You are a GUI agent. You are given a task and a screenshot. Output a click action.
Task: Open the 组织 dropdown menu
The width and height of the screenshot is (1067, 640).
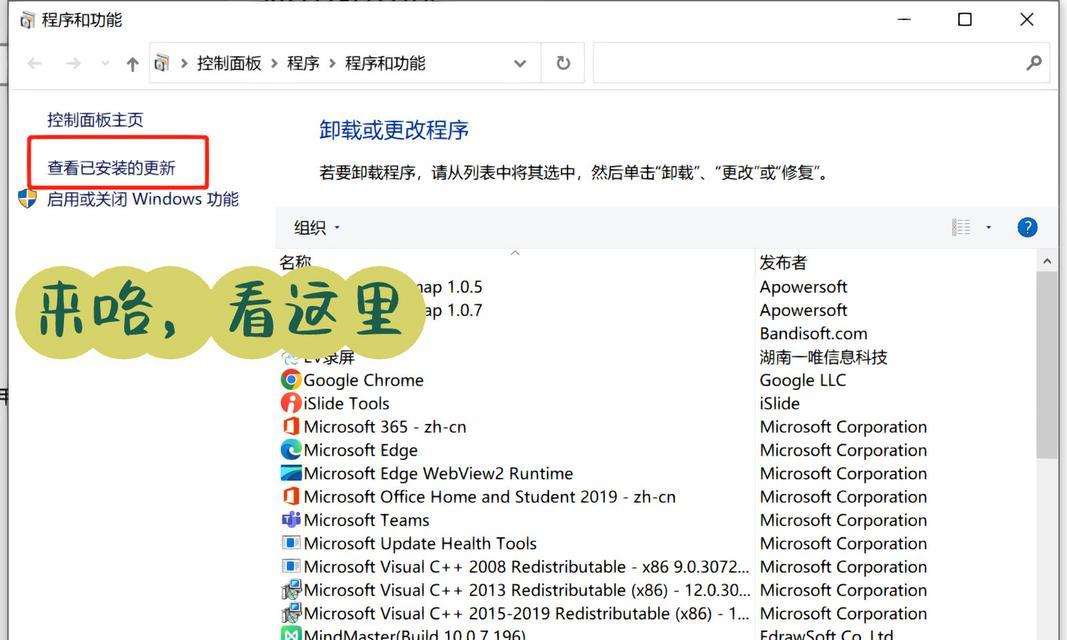click(x=316, y=228)
